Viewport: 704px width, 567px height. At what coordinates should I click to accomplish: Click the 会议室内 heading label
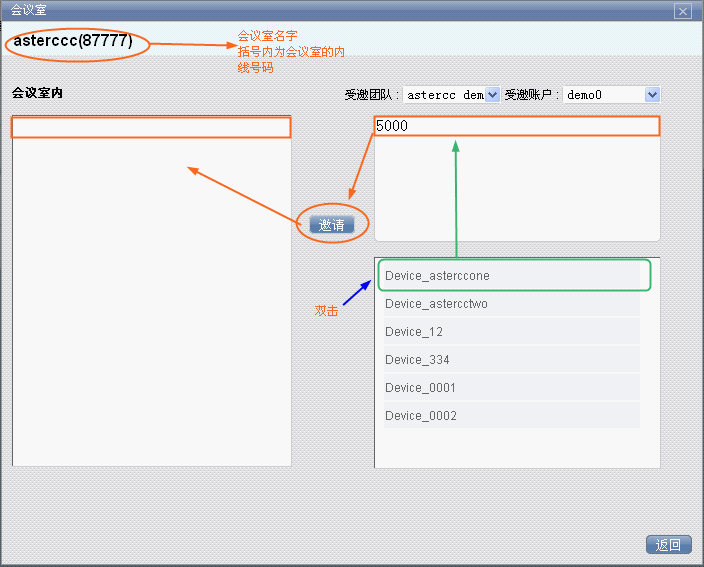click(x=37, y=93)
